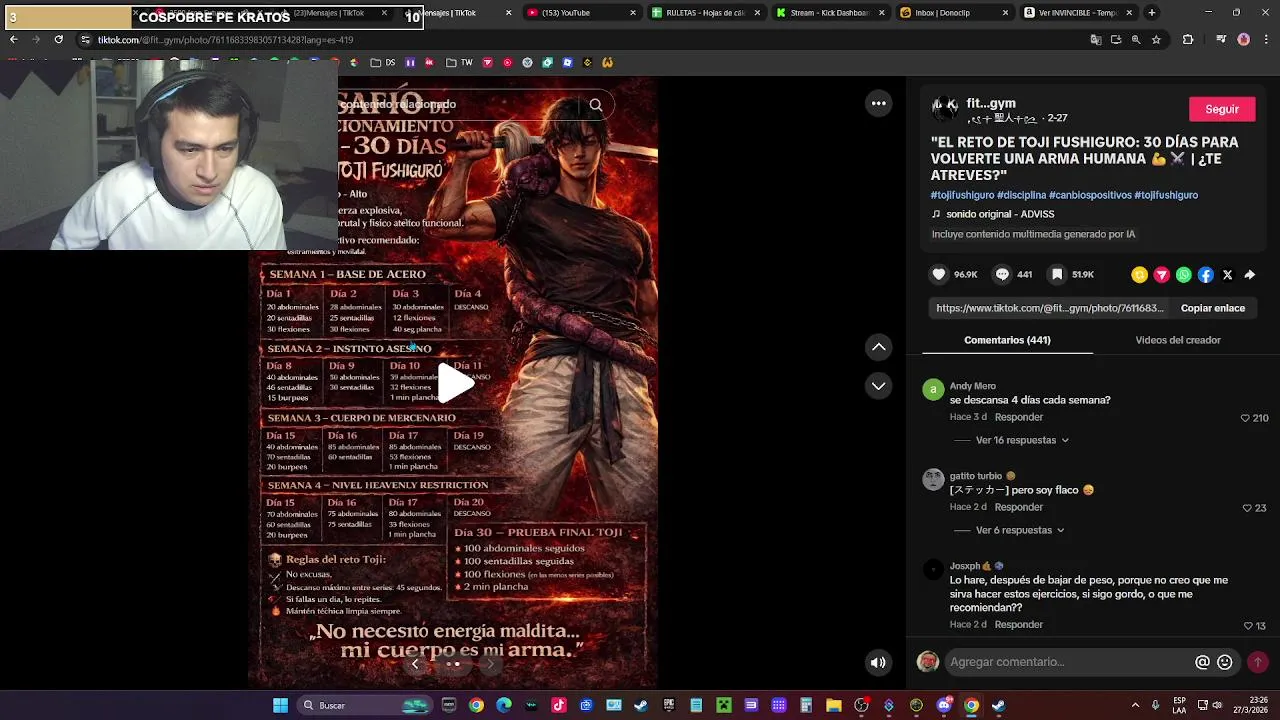Go to next video with down chevron

click(x=878, y=386)
